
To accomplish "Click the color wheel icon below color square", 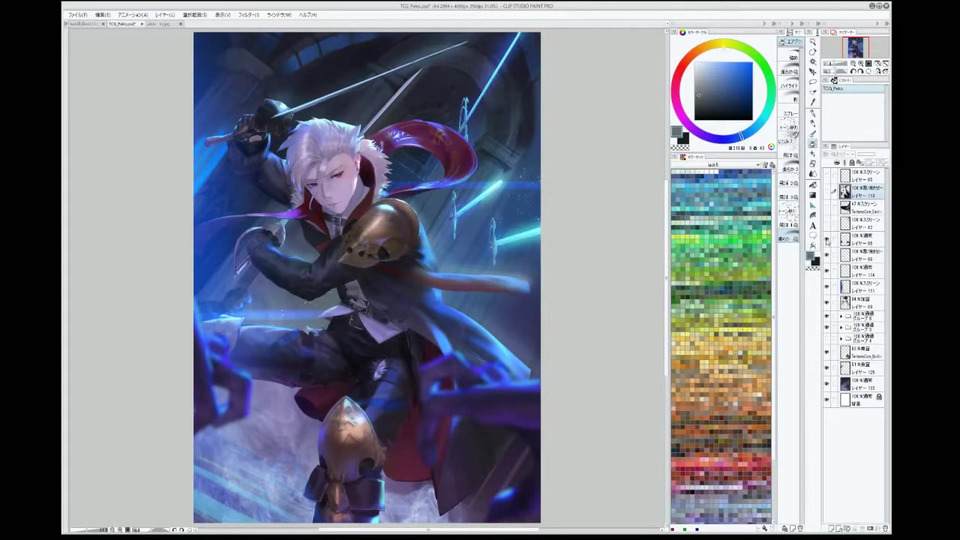I will point(771,147).
